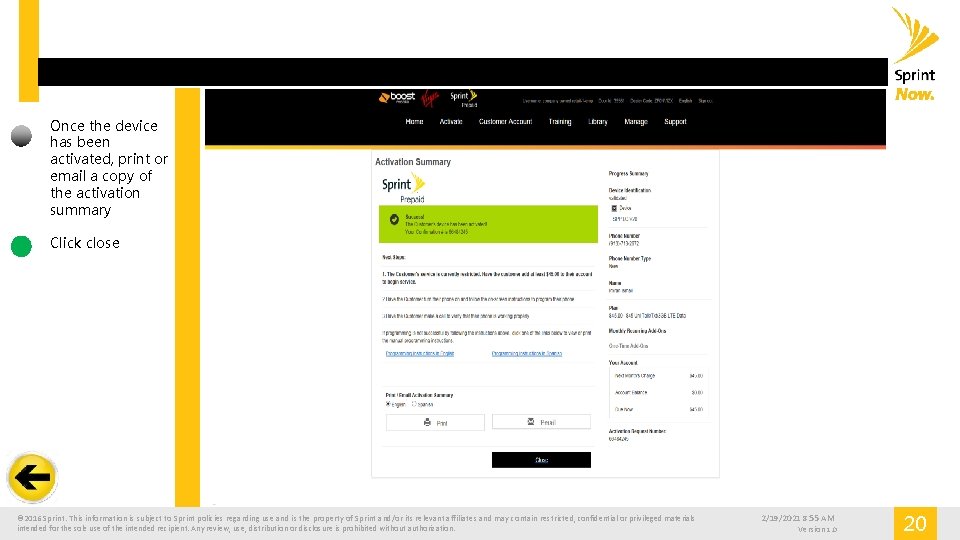Image resolution: width=960 pixels, height=540 pixels.
Task: Click the English link in top header
Action: (x=685, y=101)
